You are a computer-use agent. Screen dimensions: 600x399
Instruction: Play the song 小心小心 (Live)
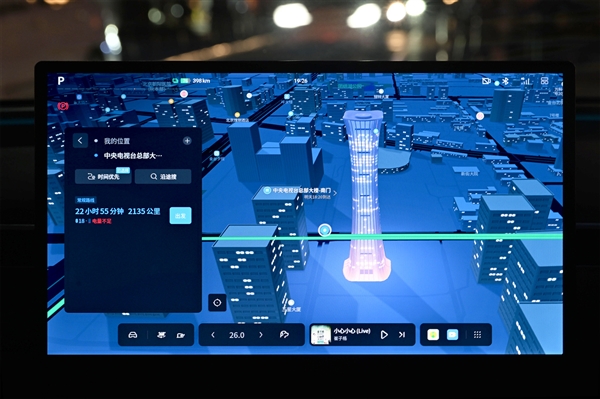(x=384, y=335)
